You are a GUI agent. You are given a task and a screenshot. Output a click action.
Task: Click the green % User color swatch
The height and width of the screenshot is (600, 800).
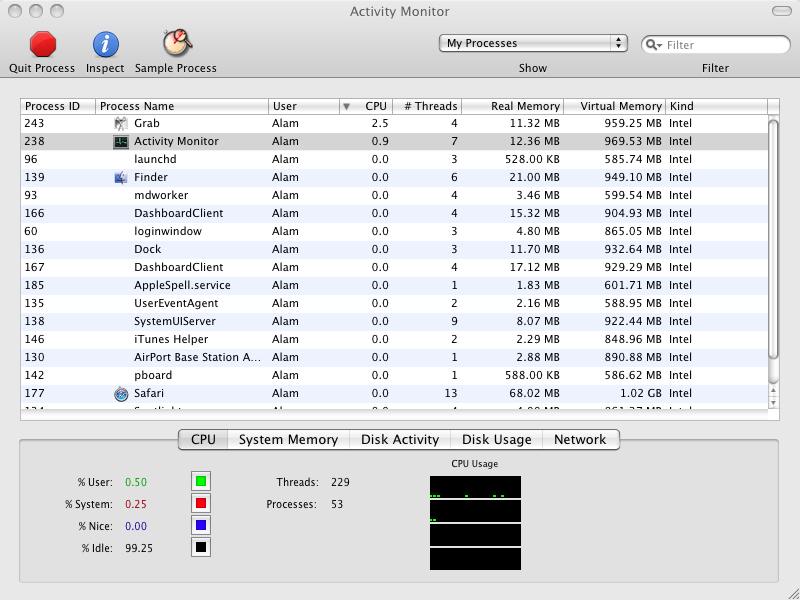point(201,481)
